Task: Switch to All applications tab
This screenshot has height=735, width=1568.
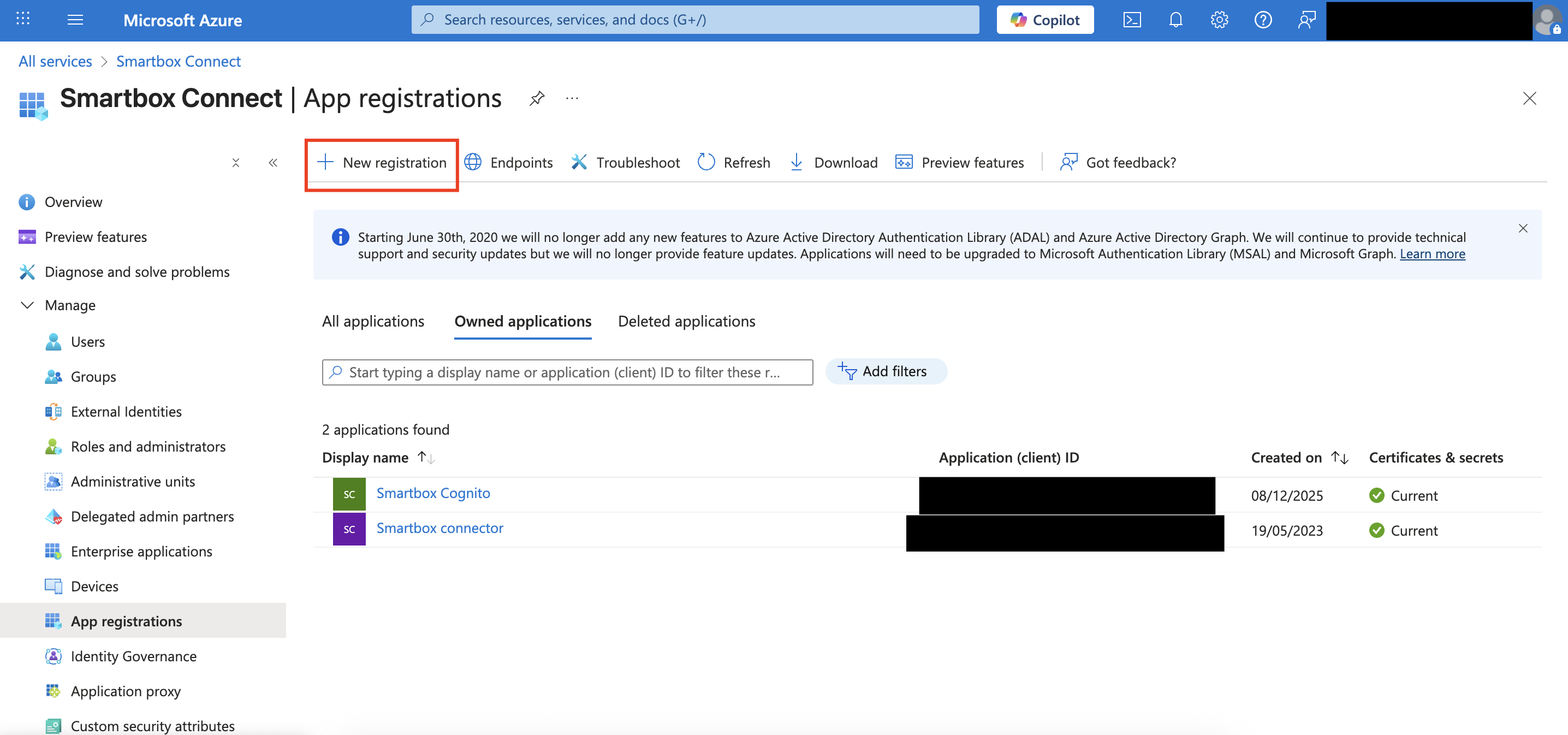Action: click(372, 321)
